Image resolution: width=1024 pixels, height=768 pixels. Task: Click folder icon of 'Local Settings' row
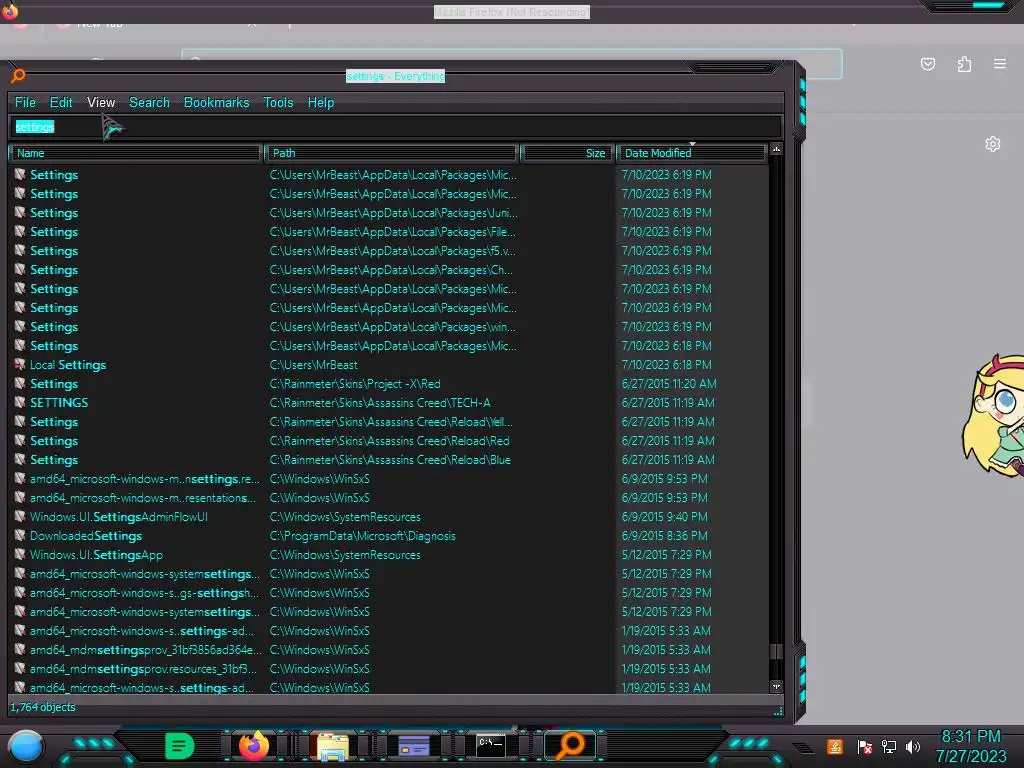pyautogui.click(x=20, y=365)
